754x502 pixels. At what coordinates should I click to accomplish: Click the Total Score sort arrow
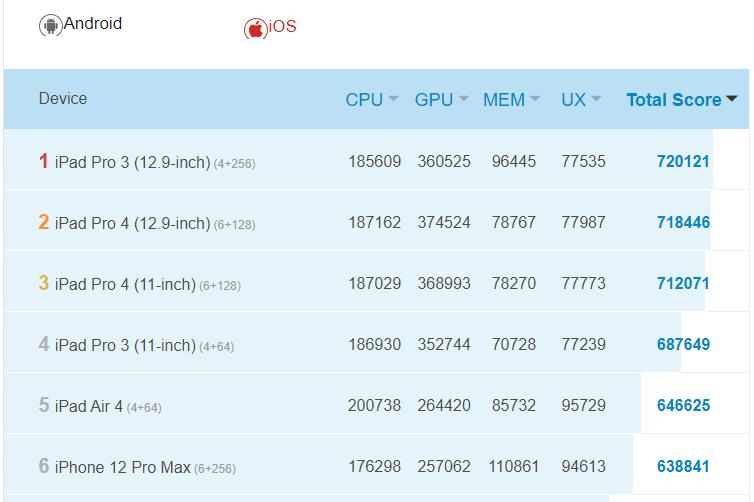point(731,100)
